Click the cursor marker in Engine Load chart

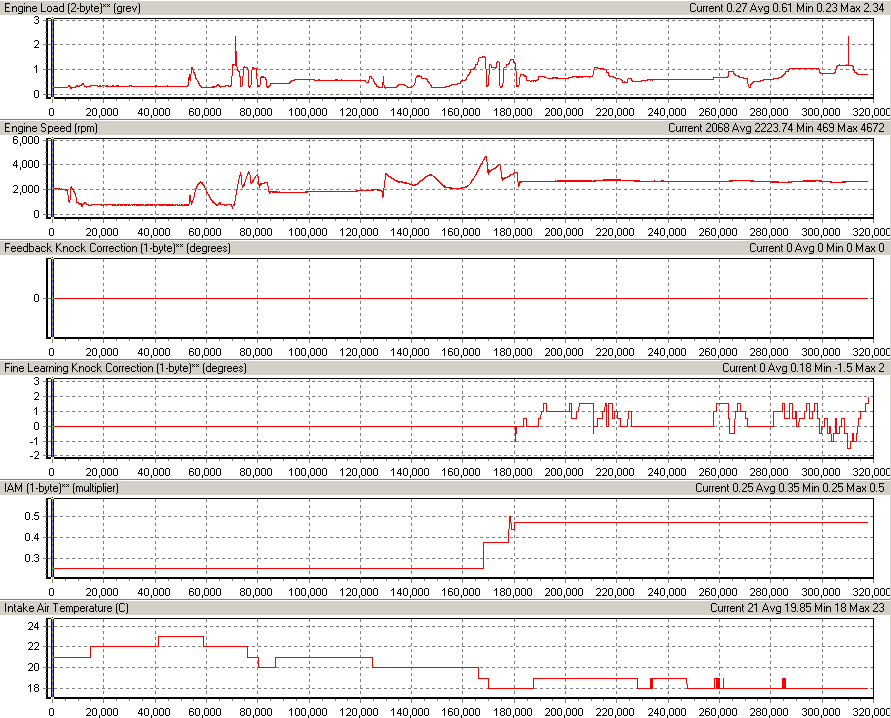(51, 58)
